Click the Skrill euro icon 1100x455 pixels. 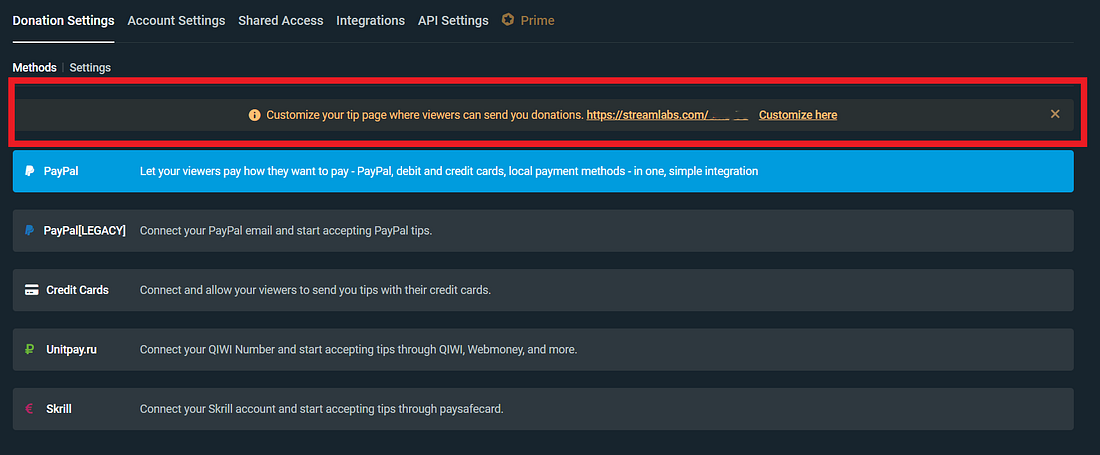(31, 409)
